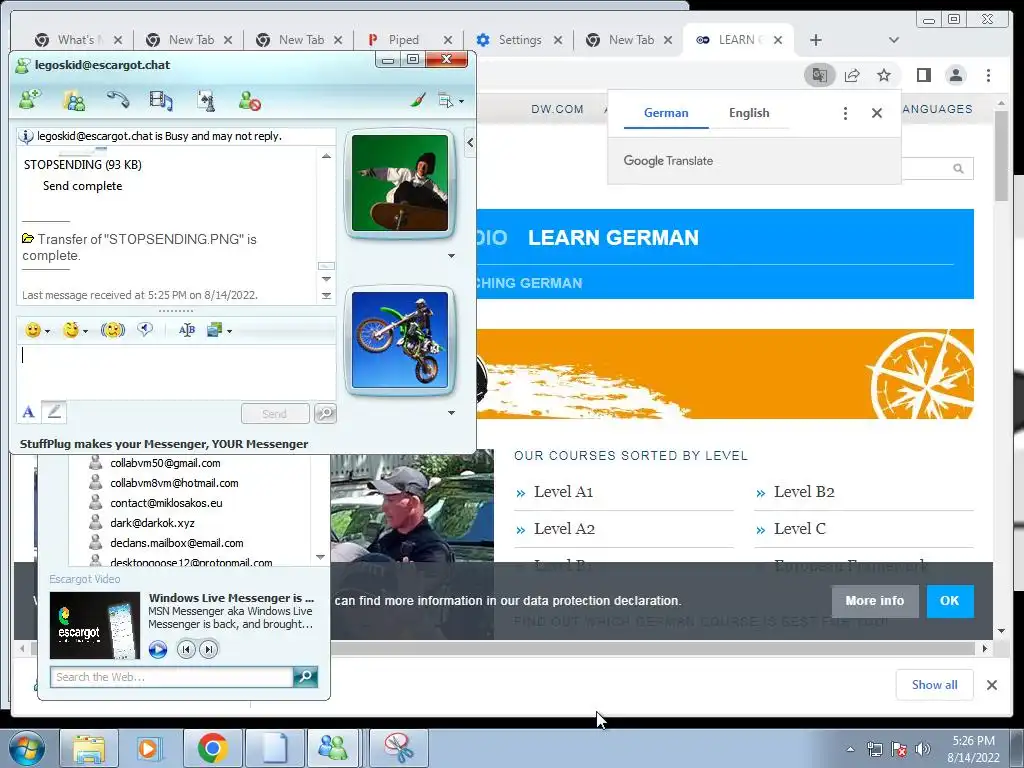Click the Google Translate icon in address bar
Image resolution: width=1024 pixels, height=768 pixels.
(x=819, y=75)
